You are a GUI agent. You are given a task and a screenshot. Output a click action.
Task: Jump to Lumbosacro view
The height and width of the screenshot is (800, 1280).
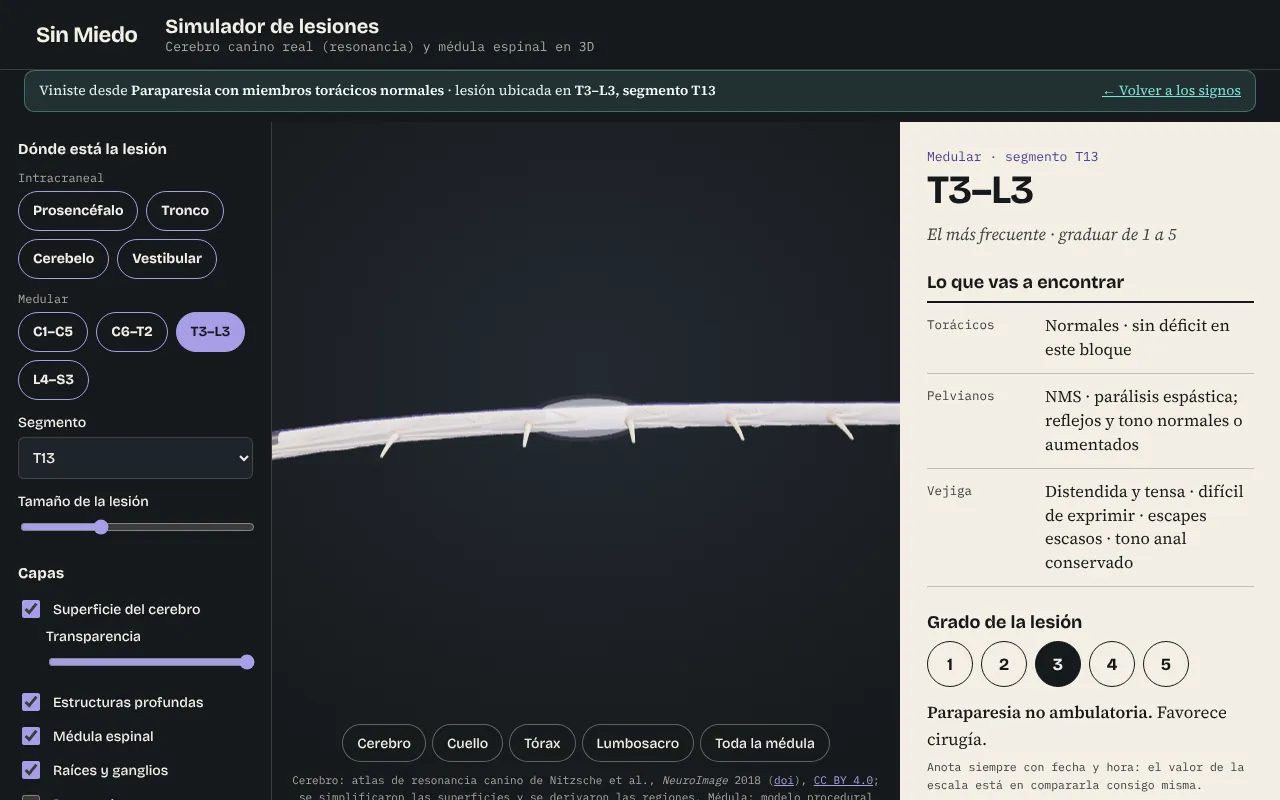click(x=638, y=743)
